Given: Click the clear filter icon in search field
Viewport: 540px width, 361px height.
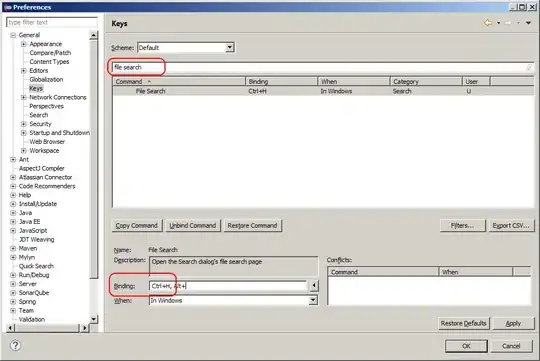Looking at the screenshot, I should 529,67.
